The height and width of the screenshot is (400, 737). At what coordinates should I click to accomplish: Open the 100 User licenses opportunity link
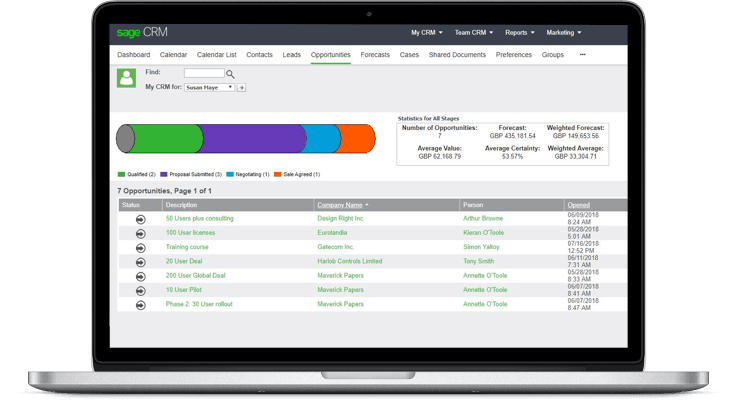(190, 232)
